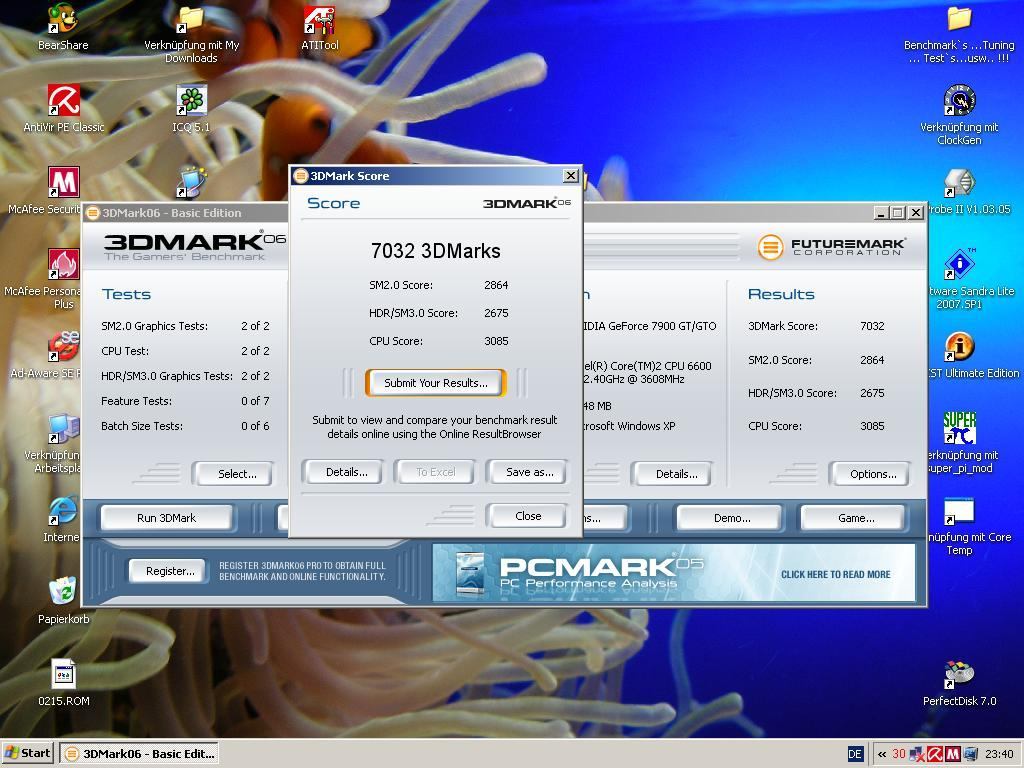Click the PCMark05 advertisement banner
This screenshot has width=1024, height=768.
point(673,573)
